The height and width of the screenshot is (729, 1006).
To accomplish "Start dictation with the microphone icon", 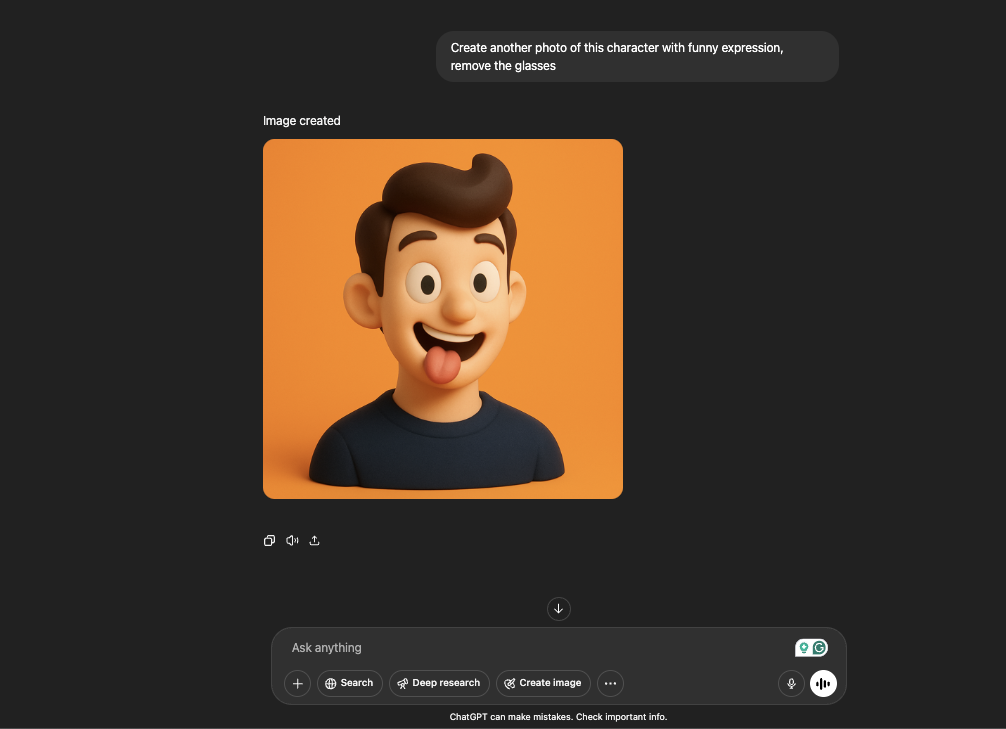I will coord(791,684).
